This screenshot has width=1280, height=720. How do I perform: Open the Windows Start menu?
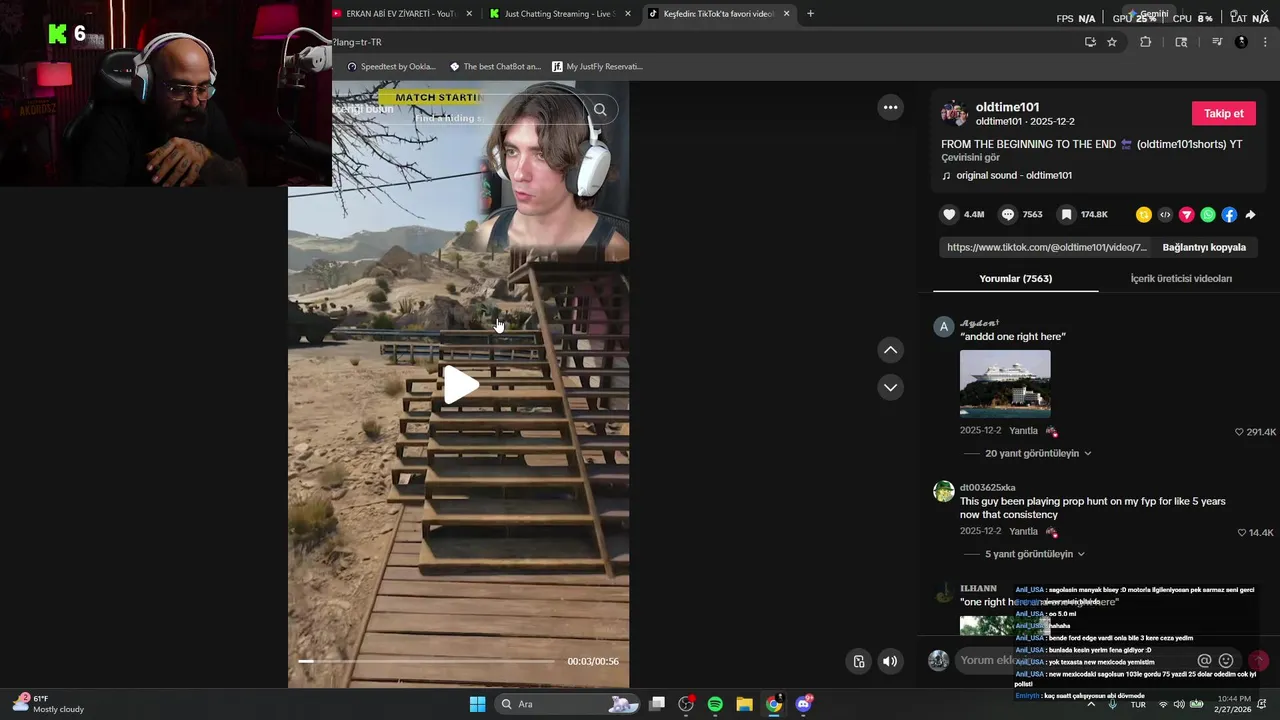tap(478, 704)
